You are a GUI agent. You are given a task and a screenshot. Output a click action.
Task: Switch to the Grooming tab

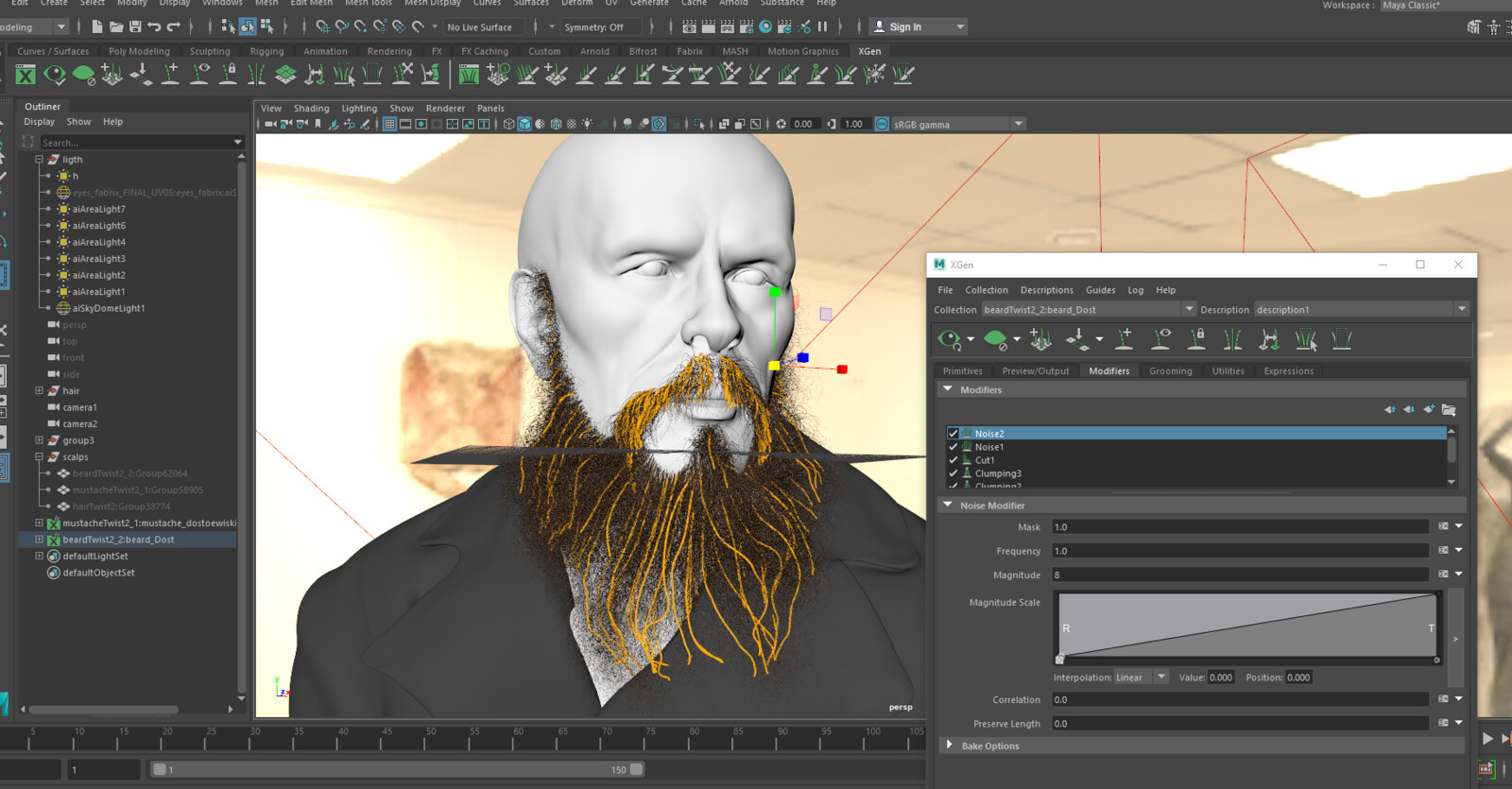1170,371
